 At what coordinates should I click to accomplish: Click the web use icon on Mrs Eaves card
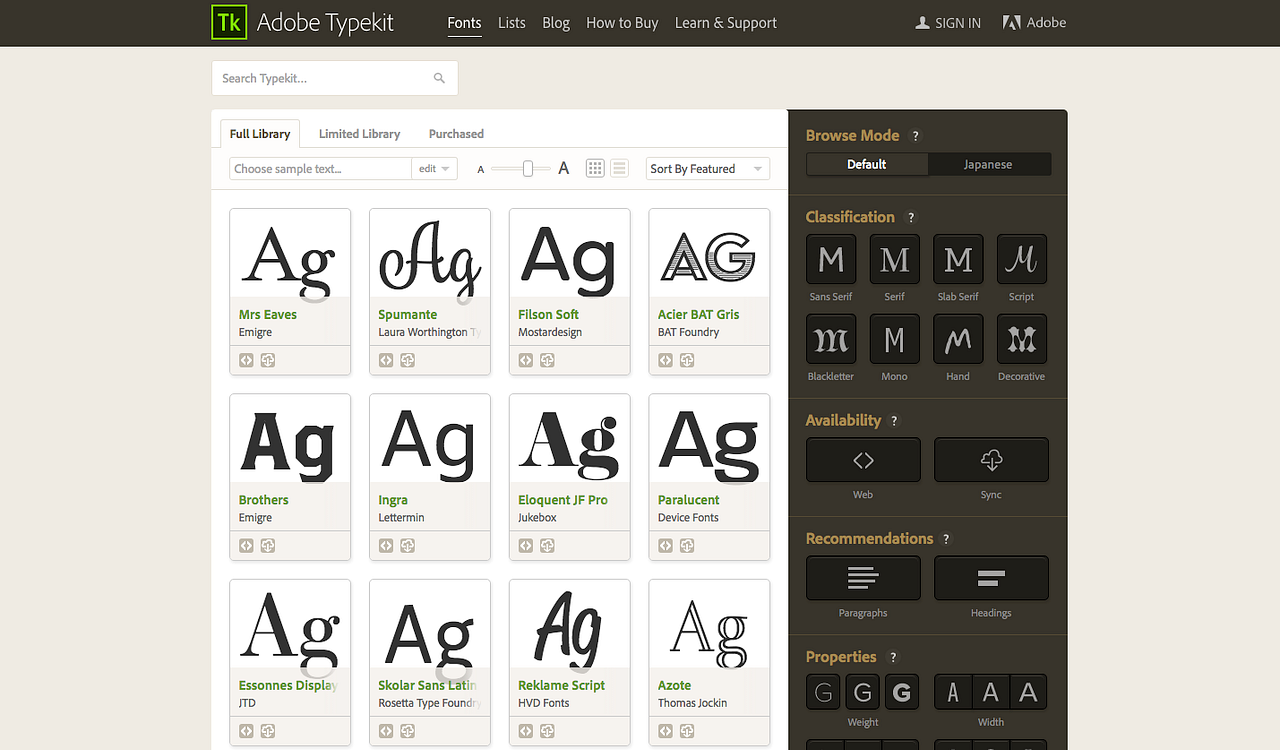[x=246, y=360]
